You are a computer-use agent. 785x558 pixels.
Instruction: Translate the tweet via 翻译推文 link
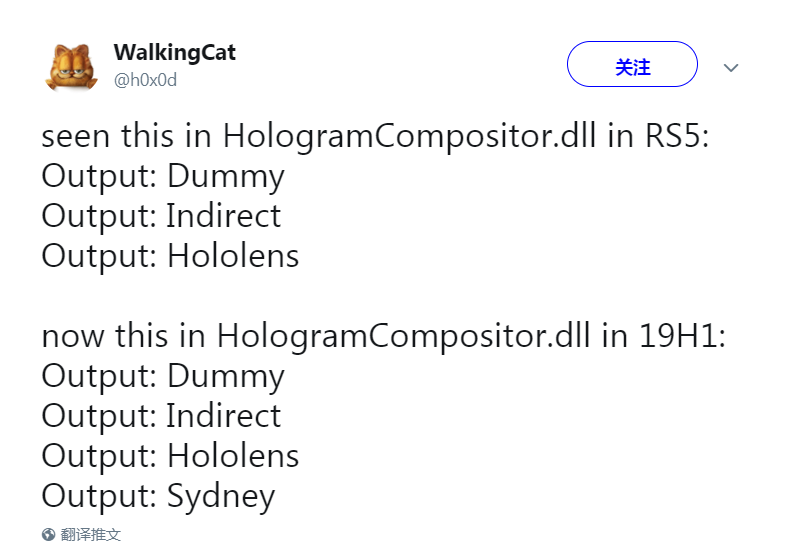91,534
